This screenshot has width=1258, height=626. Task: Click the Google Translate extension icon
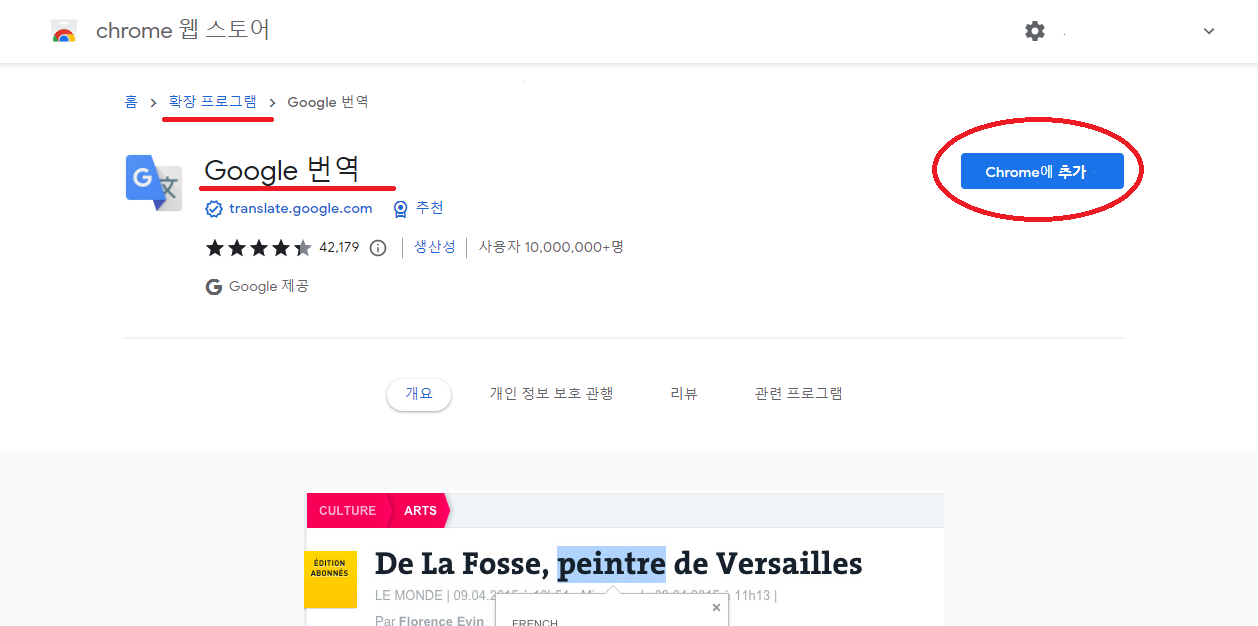(x=154, y=183)
